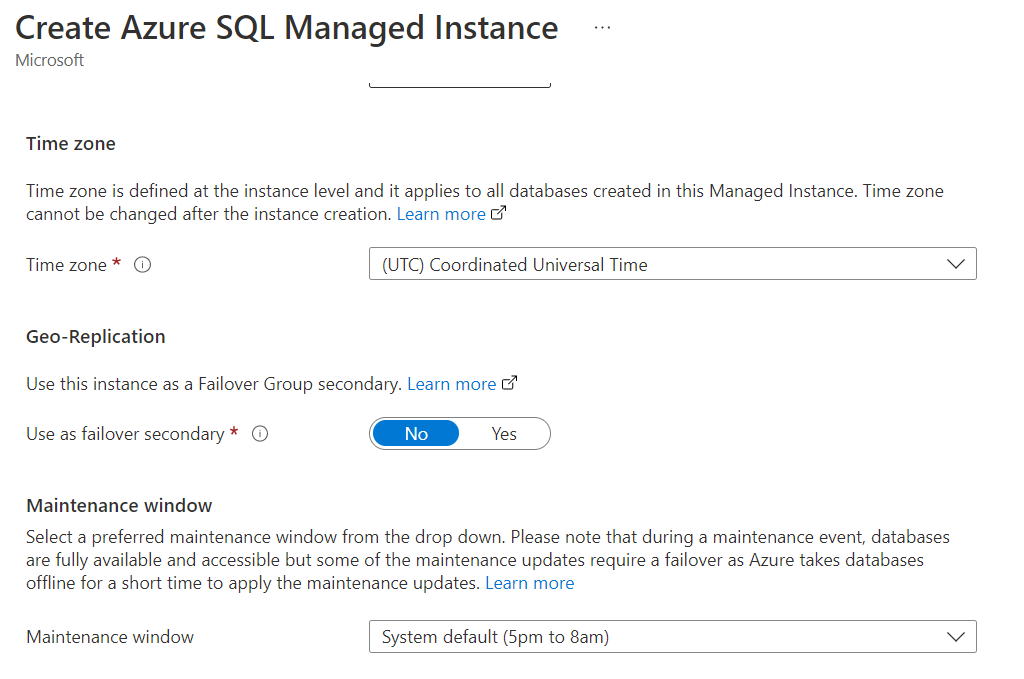Viewport: 1024px width, 679px height.
Task: Click the partially visible field at top
Action: [x=460, y=82]
